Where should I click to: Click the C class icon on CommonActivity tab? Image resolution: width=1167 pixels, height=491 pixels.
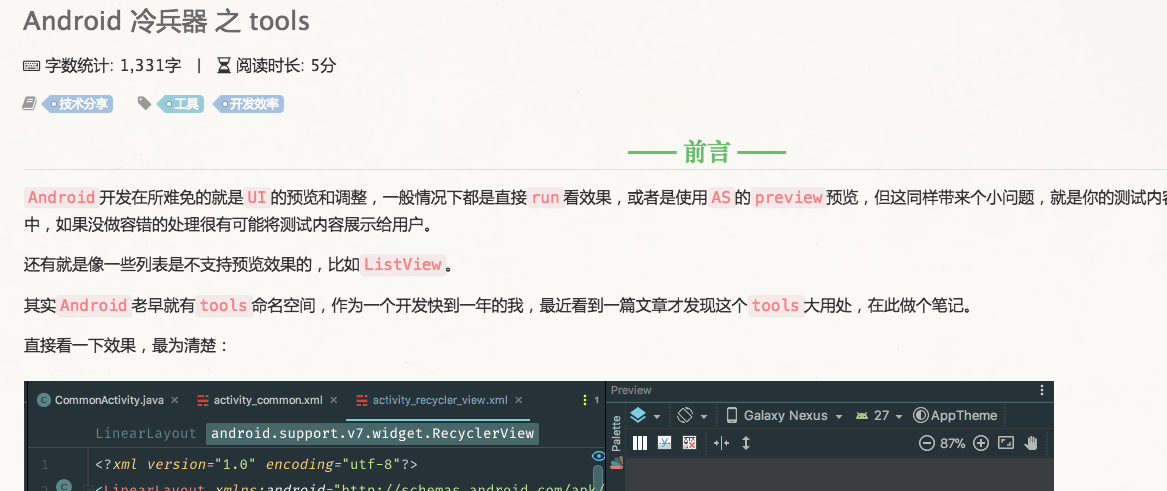point(43,400)
